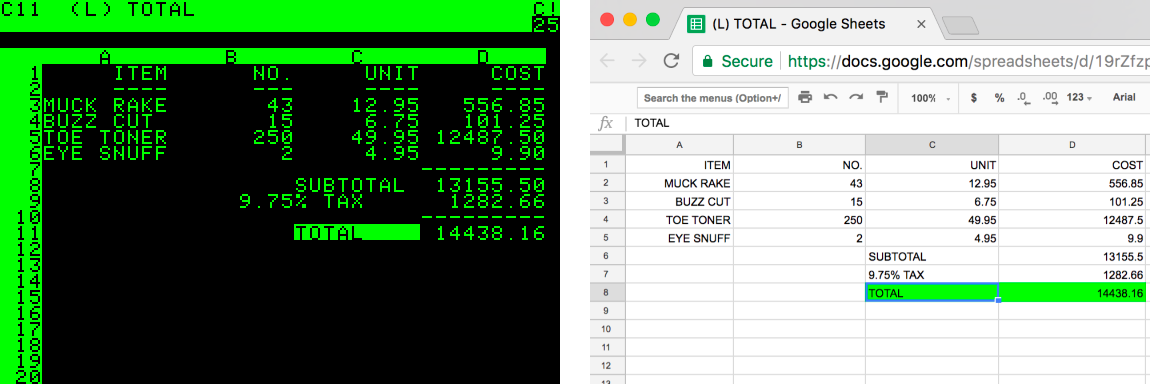Click the 9.75% TAX cell in Sheets
This screenshot has width=1150, height=384.
pos(932,276)
